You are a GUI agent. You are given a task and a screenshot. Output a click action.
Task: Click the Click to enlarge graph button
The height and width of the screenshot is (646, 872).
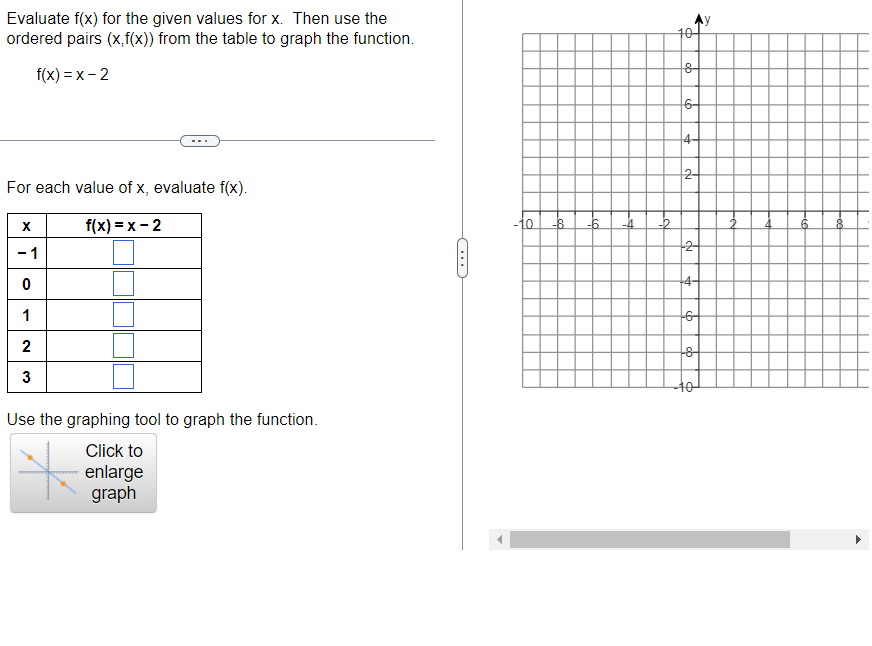[113, 472]
